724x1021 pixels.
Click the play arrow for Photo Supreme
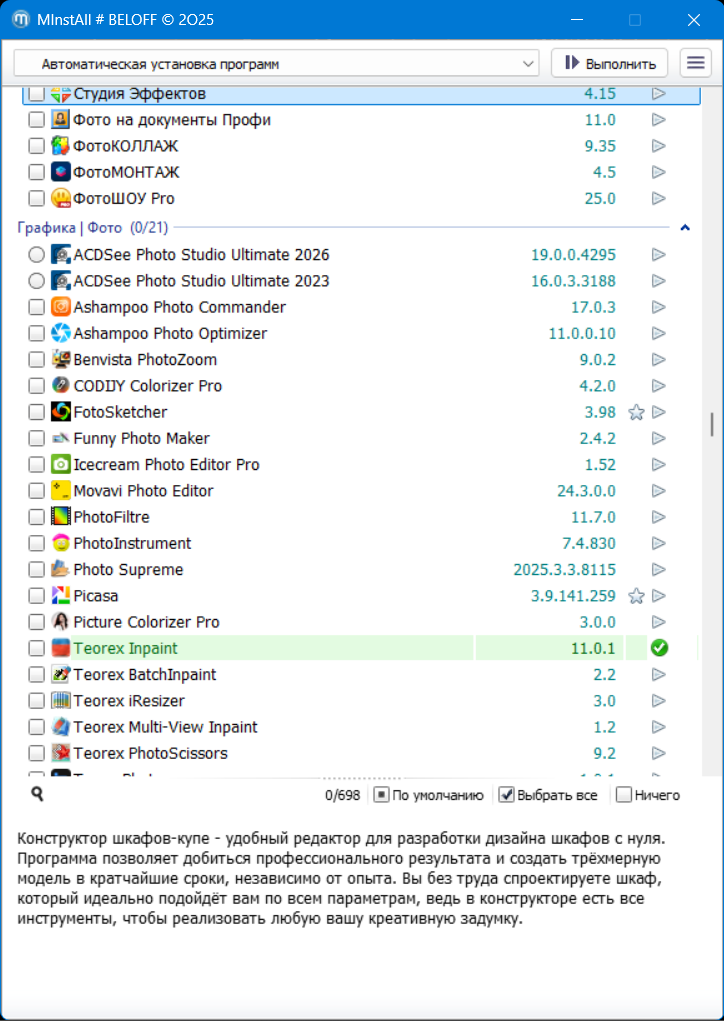click(658, 570)
